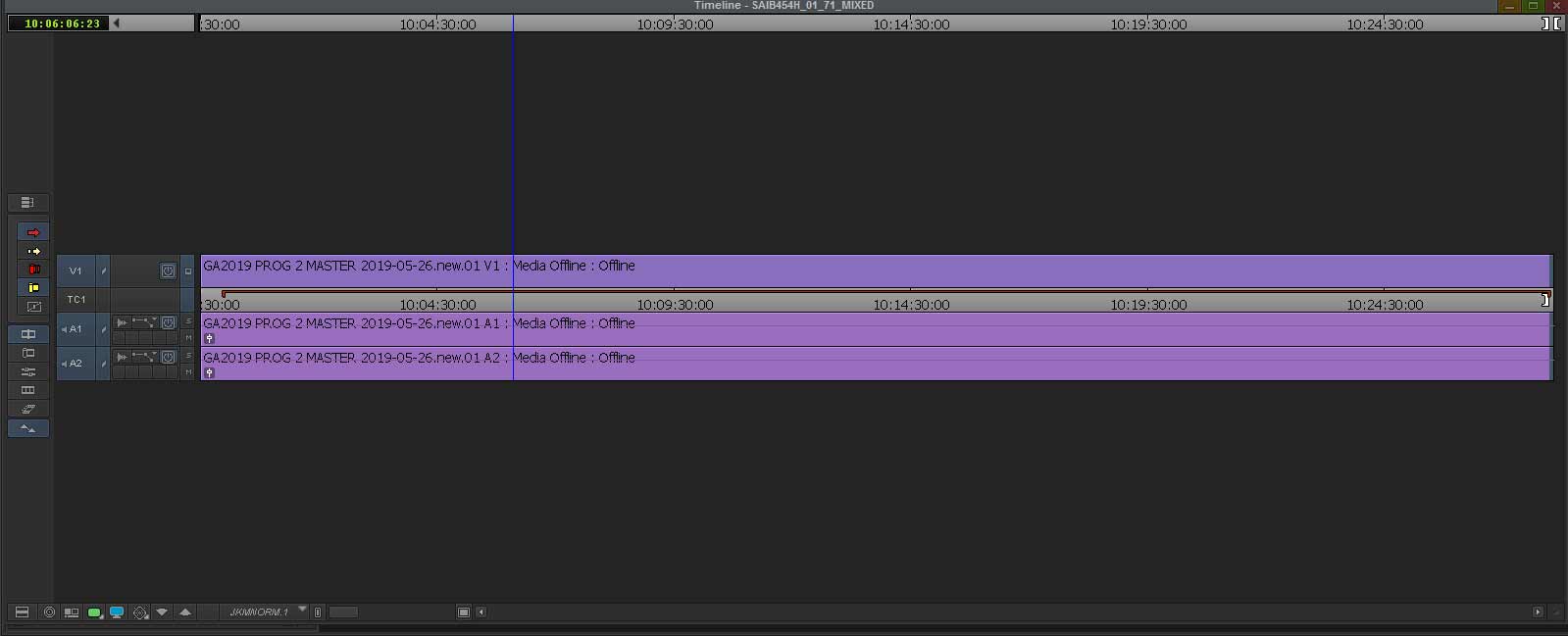Image resolution: width=1568 pixels, height=636 pixels.
Task: Click the horizontal scrollbar right arrow
Action: click(1538, 612)
